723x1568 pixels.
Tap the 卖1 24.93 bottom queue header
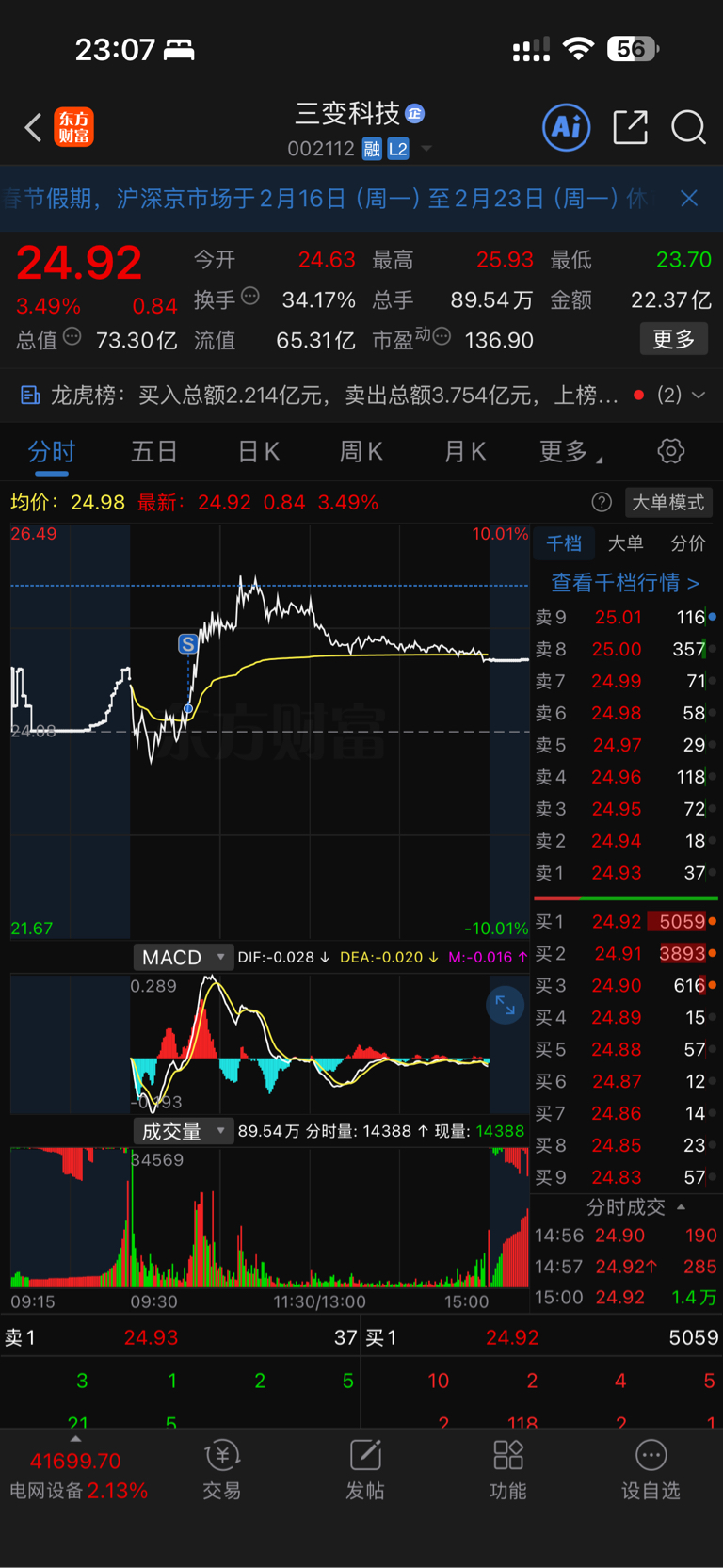point(181,1337)
